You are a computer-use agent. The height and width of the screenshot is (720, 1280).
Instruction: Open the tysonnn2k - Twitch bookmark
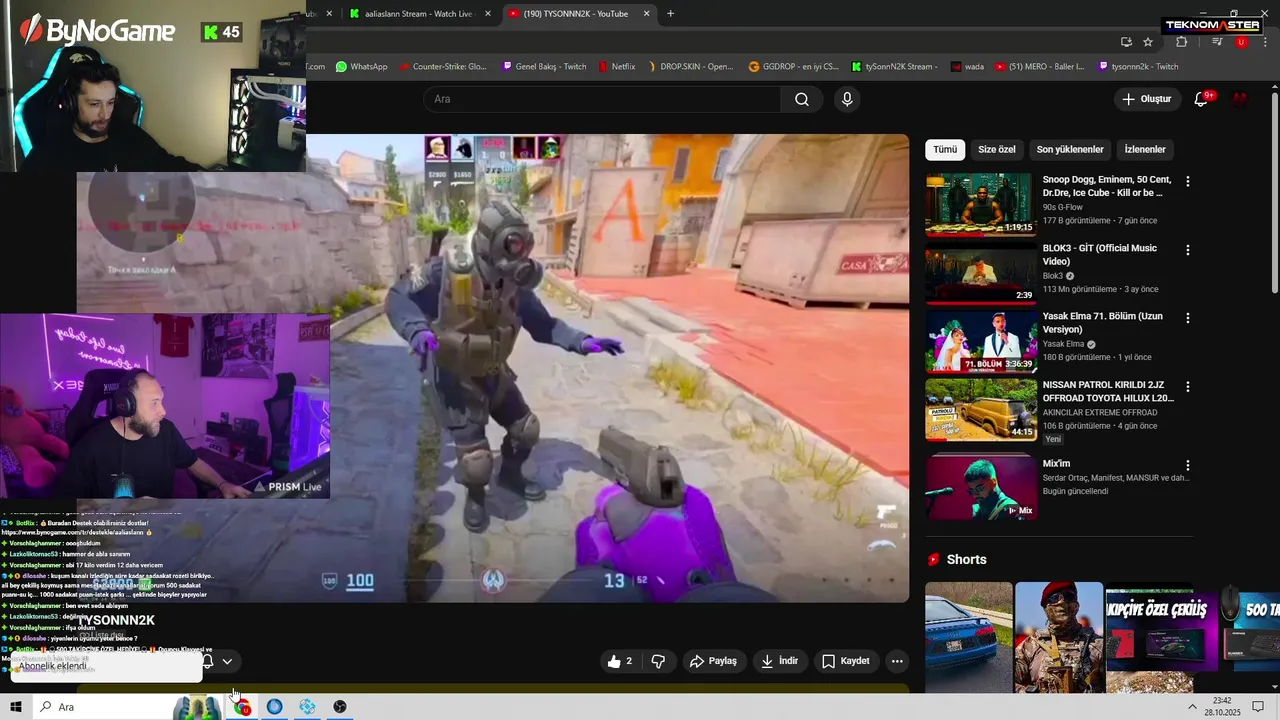tap(1138, 67)
